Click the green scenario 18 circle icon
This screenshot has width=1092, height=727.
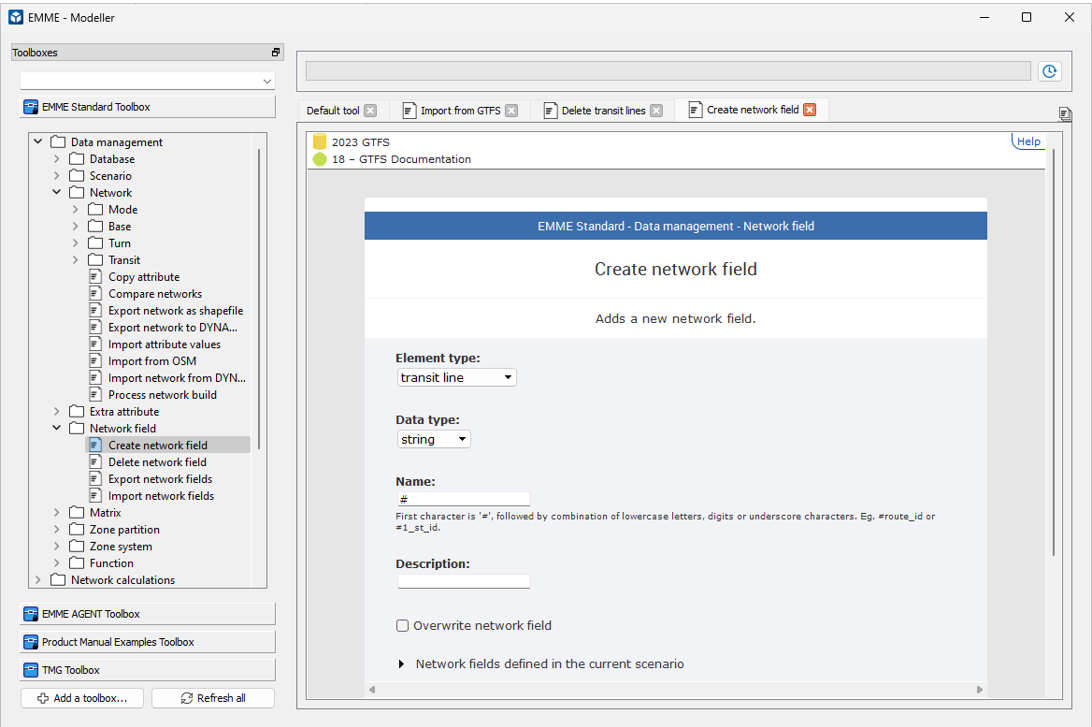pyautogui.click(x=320, y=159)
